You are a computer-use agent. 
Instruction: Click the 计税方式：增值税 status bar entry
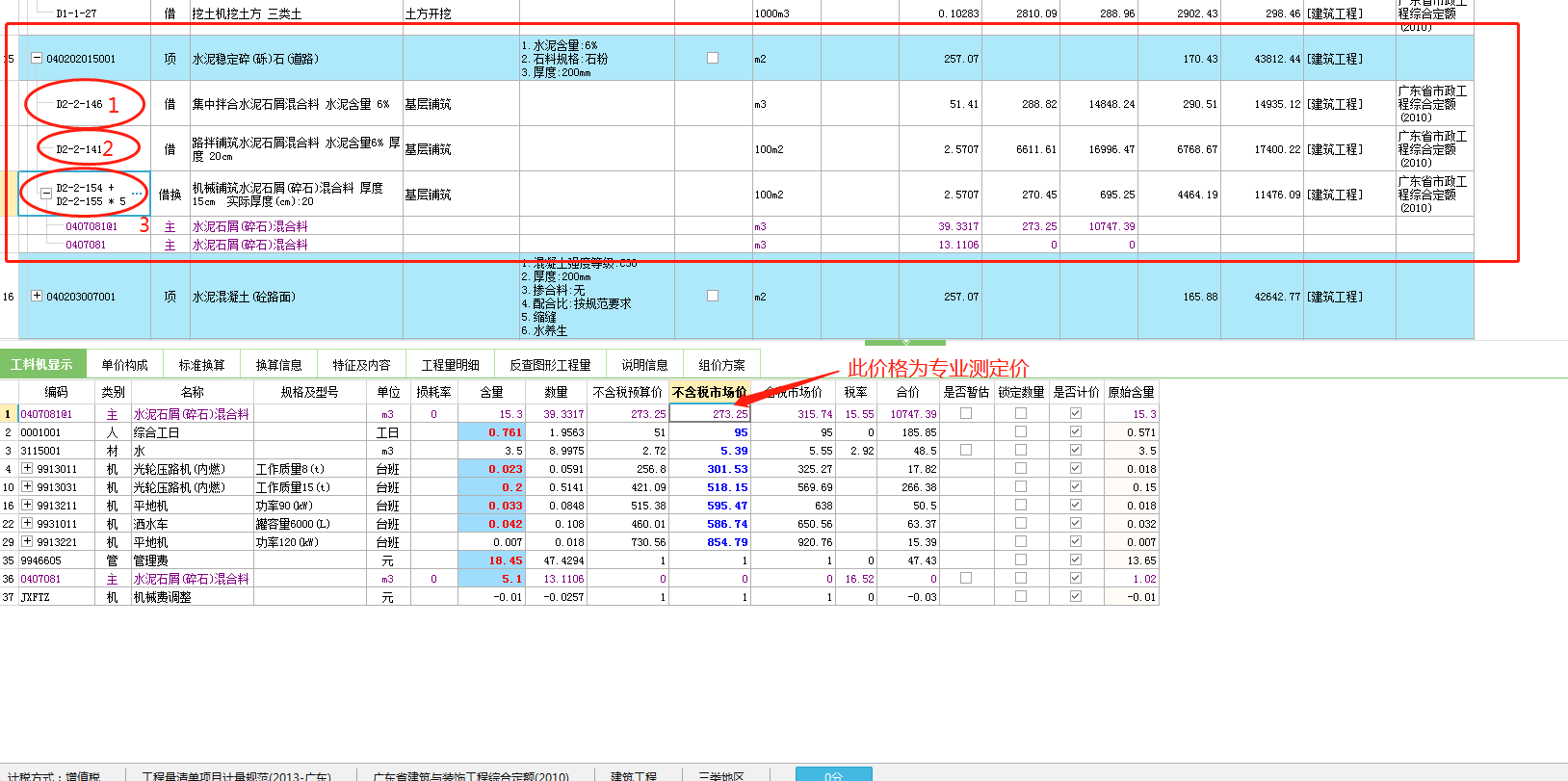point(53,775)
